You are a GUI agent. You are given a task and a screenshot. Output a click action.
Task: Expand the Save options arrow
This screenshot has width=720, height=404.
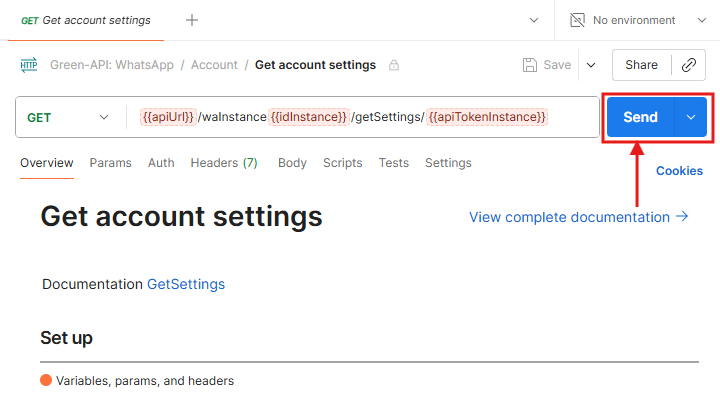[x=591, y=65]
